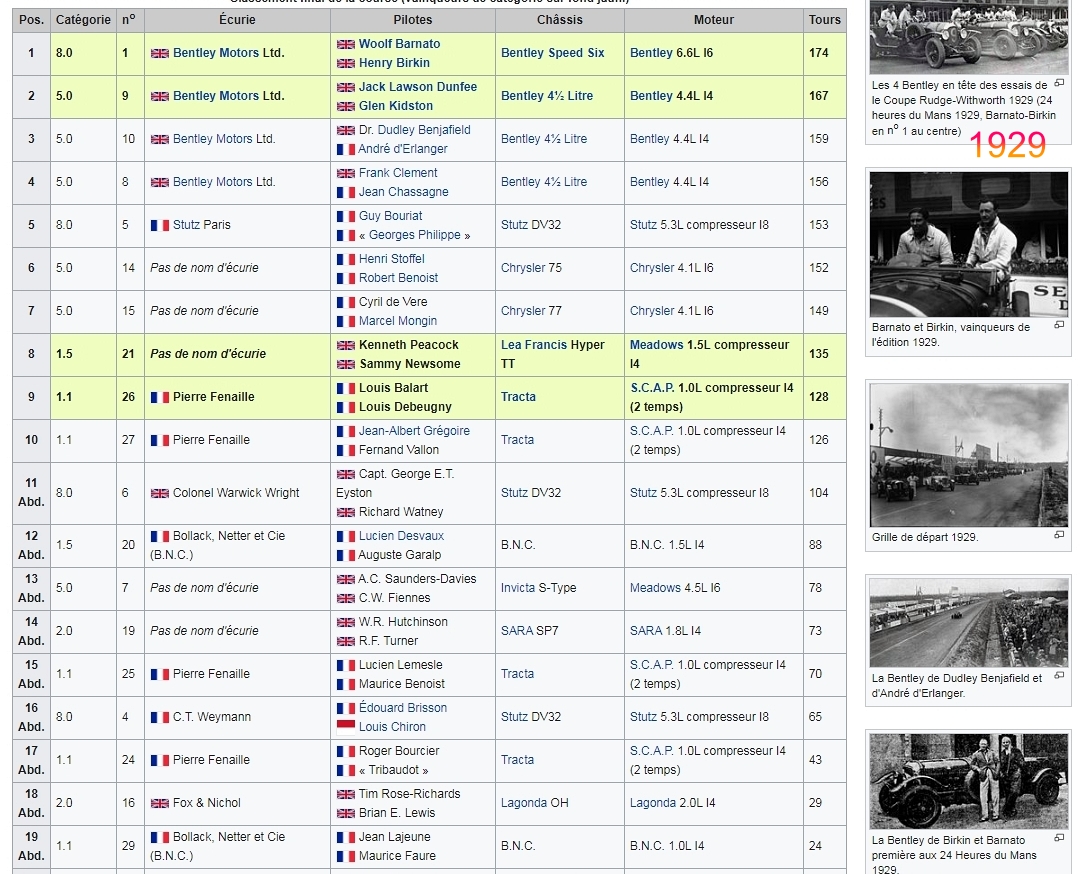The image size is (1083, 874).
Task: Open the Invicta chassis link
Action: point(518,588)
